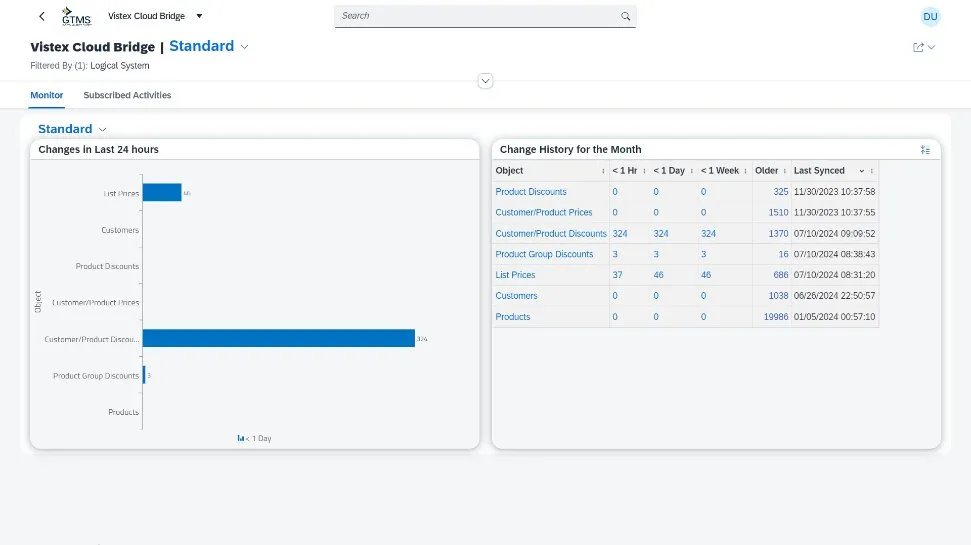The image size is (971, 545).
Task: Click the search magnifier icon
Action: tap(625, 16)
